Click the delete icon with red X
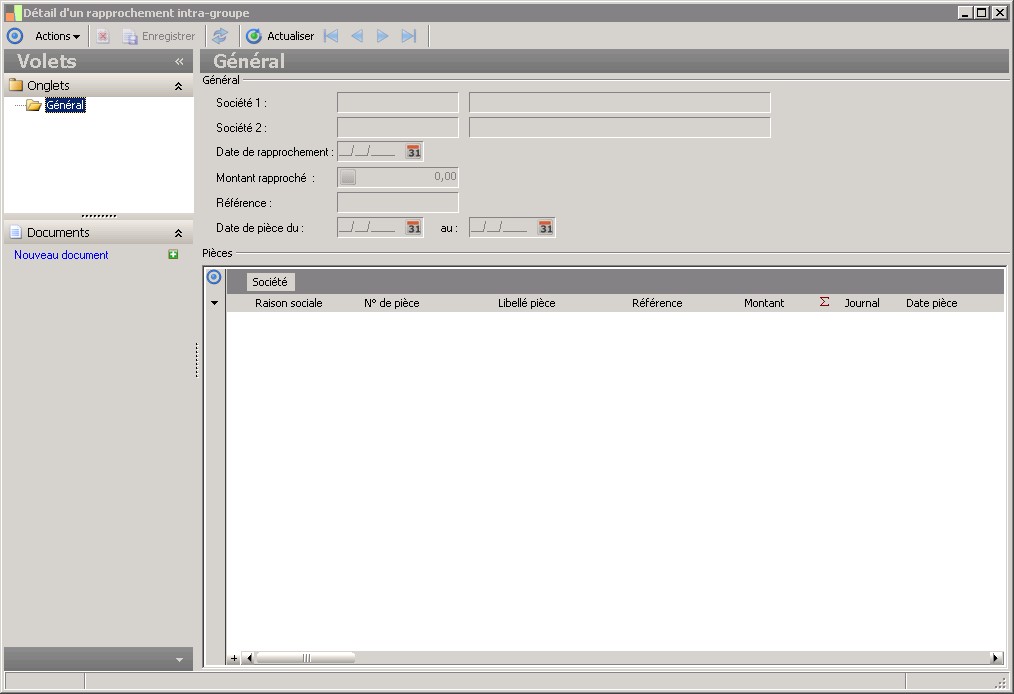The width and height of the screenshot is (1014, 694). coord(103,36)
